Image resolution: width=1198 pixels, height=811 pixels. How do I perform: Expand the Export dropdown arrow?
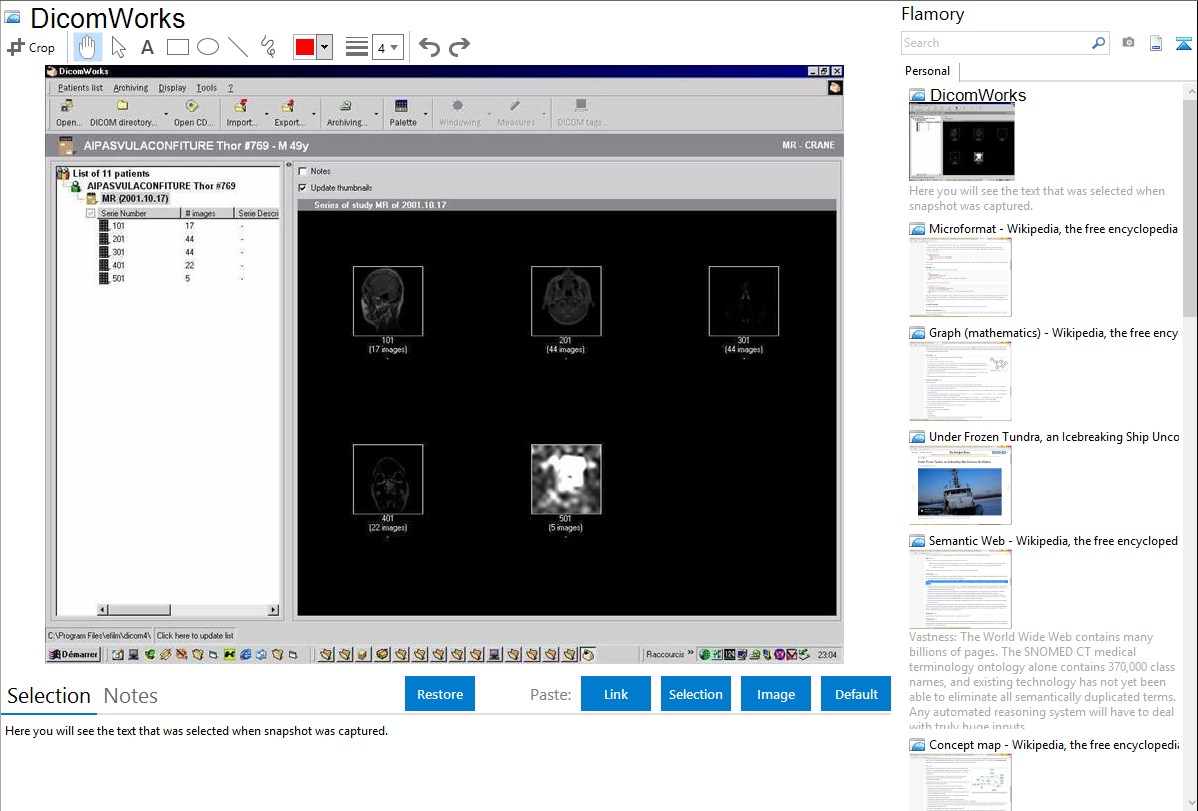click(313, 114)
